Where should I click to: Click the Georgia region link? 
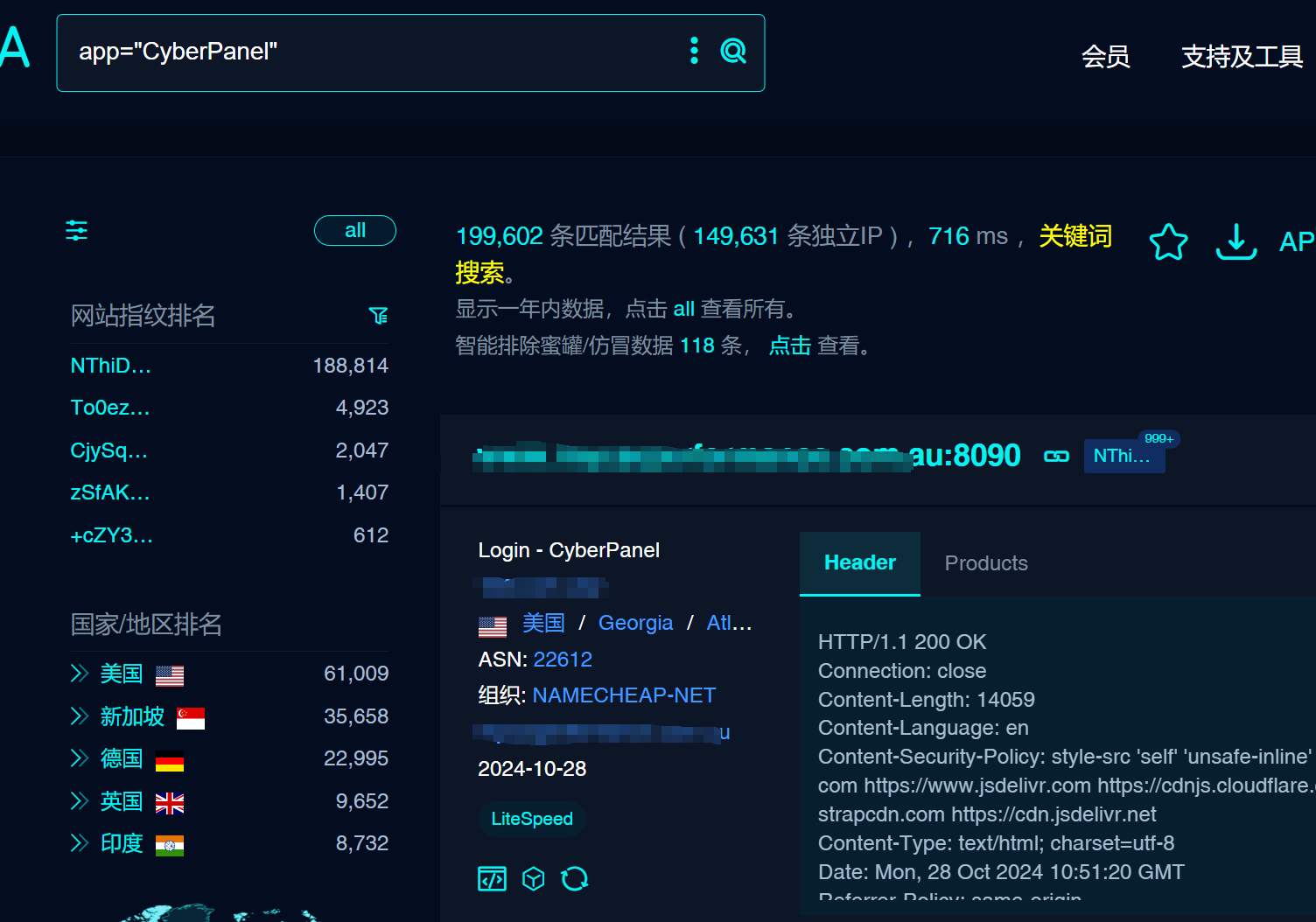coord(635,623)
